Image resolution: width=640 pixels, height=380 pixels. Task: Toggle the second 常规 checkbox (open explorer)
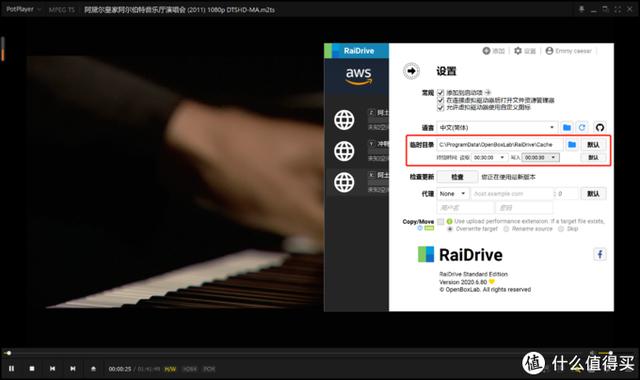[x=440, y=100]
